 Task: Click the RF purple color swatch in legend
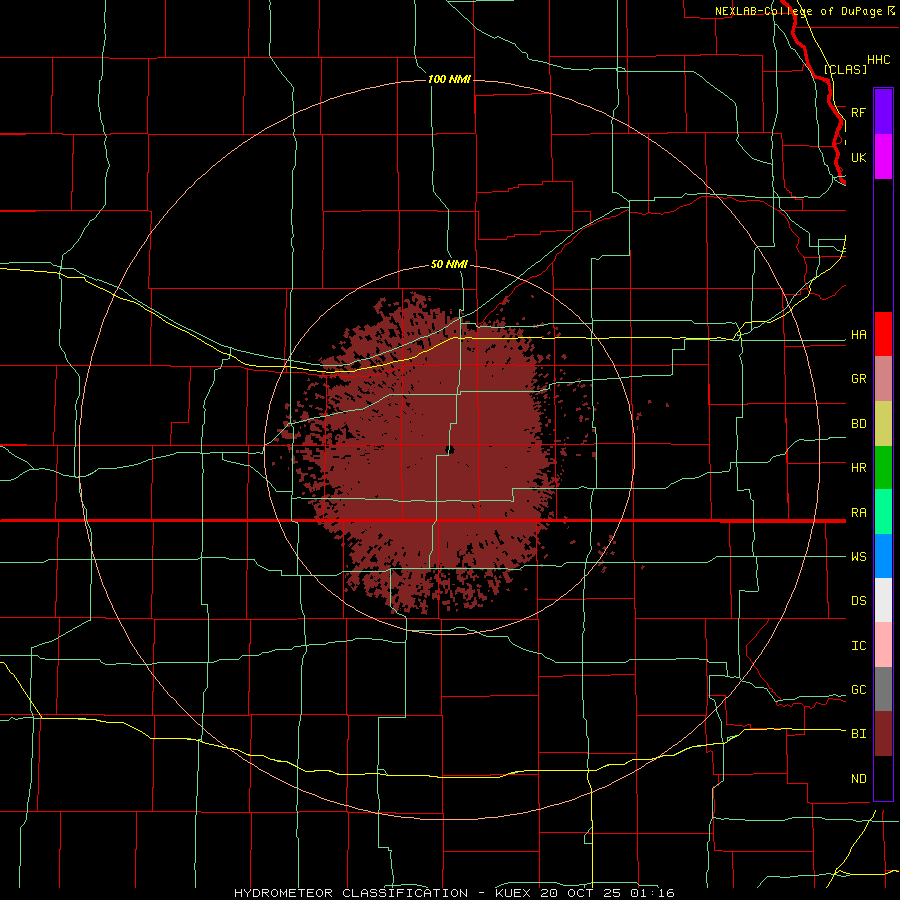pos(883,112)
